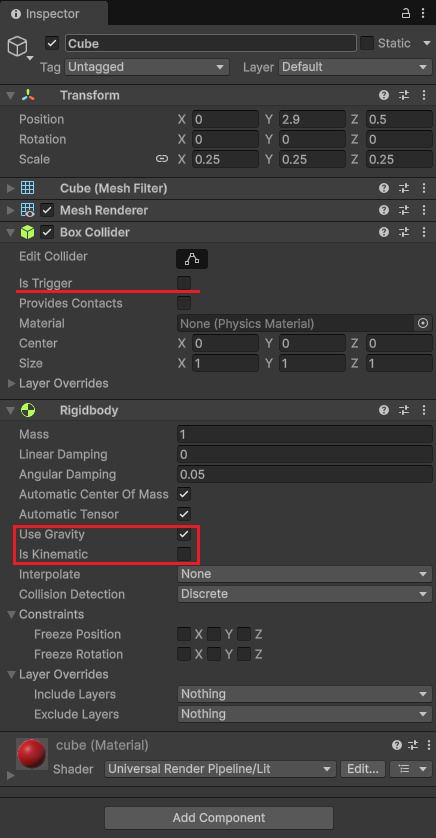Image resolution: width=436 pixels, height=838 pixels.
Task: Click the Physics Material object picker circle
Action: pos(423,323)
